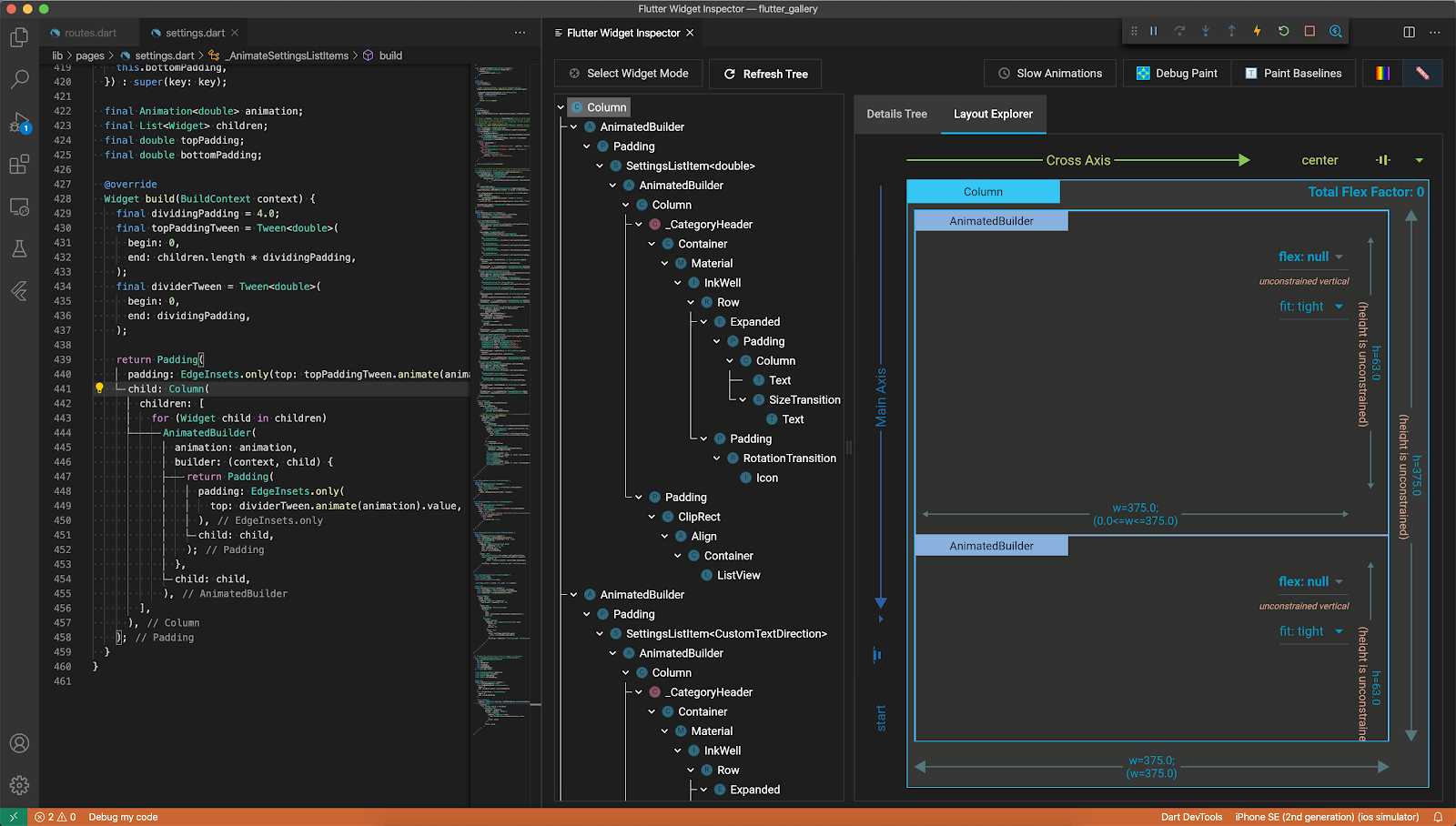
Task: Collapse the _CategoryHeader node in the widget tree
Action: pyautogui.click(x=639, y=225)
